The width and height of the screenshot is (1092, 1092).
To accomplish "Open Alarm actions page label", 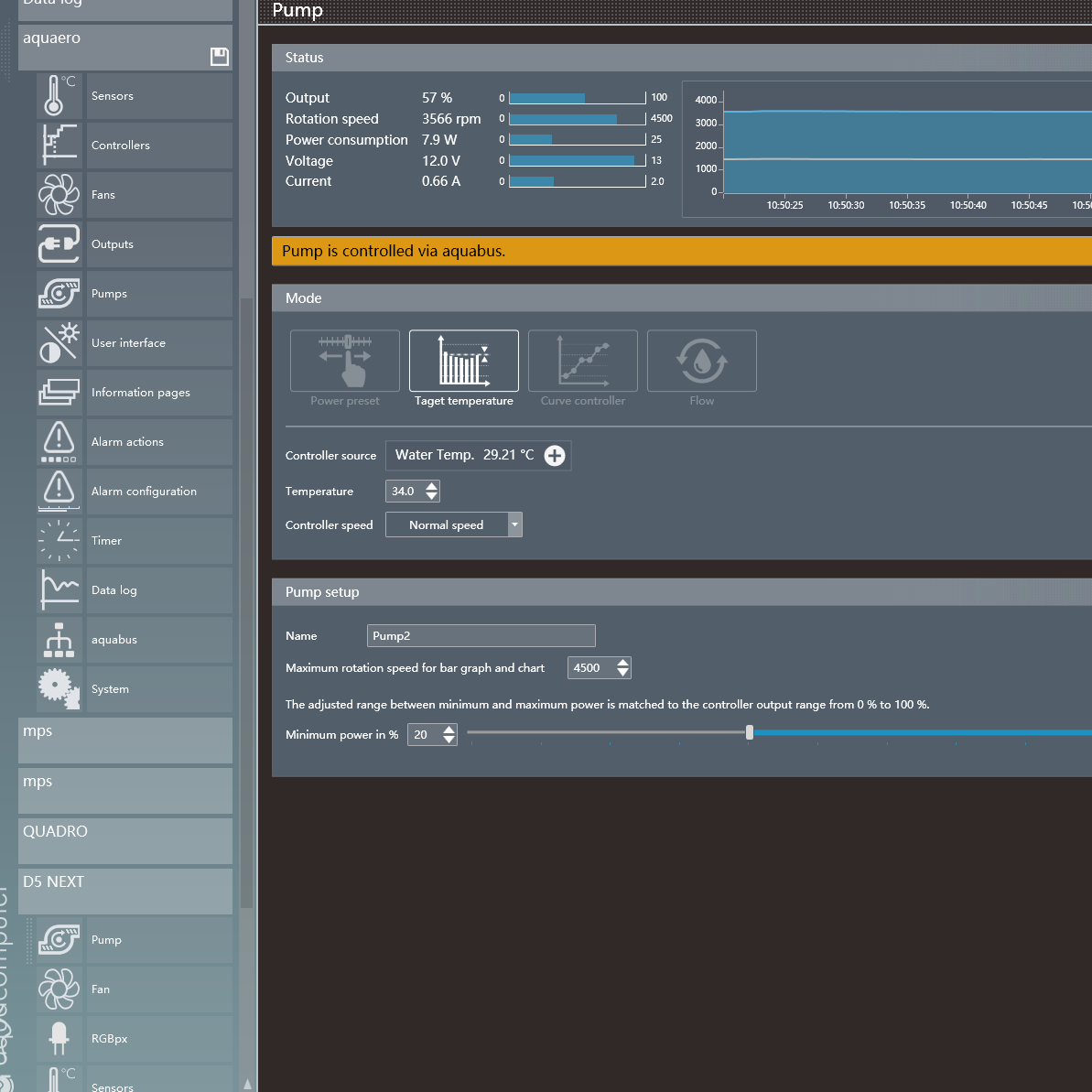I will [159, 442].
